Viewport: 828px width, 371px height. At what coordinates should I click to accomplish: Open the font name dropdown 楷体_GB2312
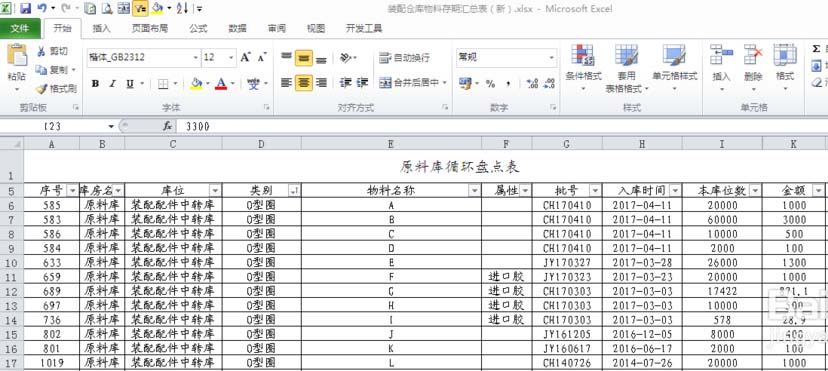click(x=196, y=58)
